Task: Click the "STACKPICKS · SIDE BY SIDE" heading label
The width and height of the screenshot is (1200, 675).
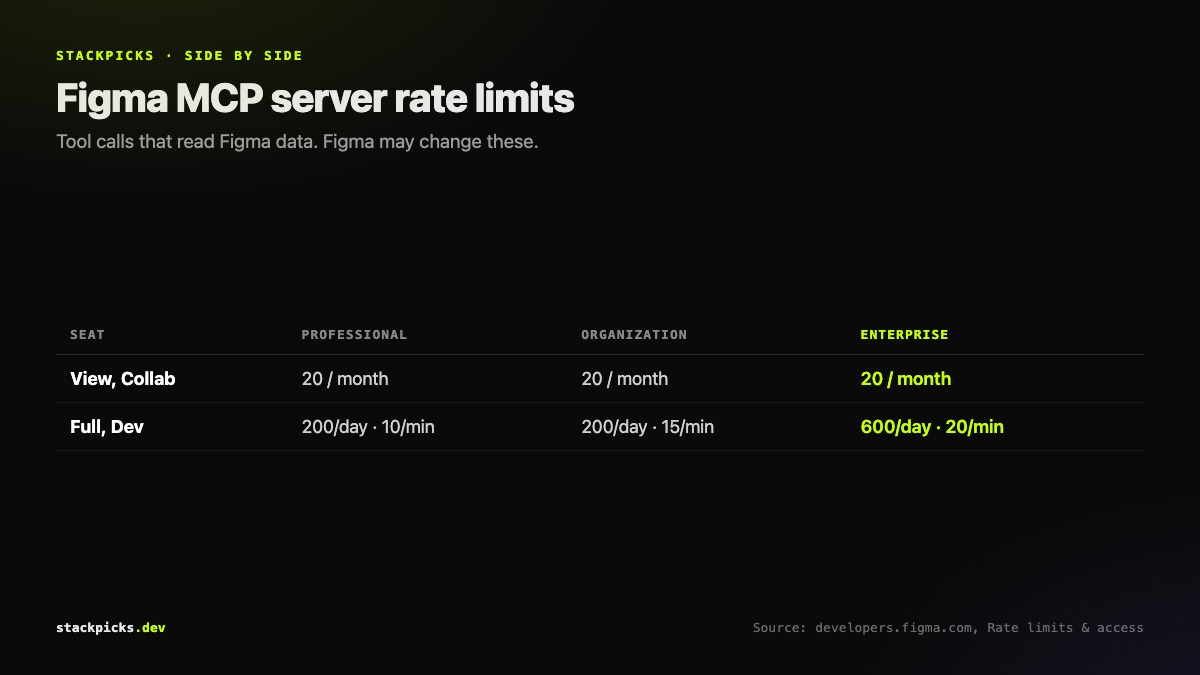Action: (179, 56)
